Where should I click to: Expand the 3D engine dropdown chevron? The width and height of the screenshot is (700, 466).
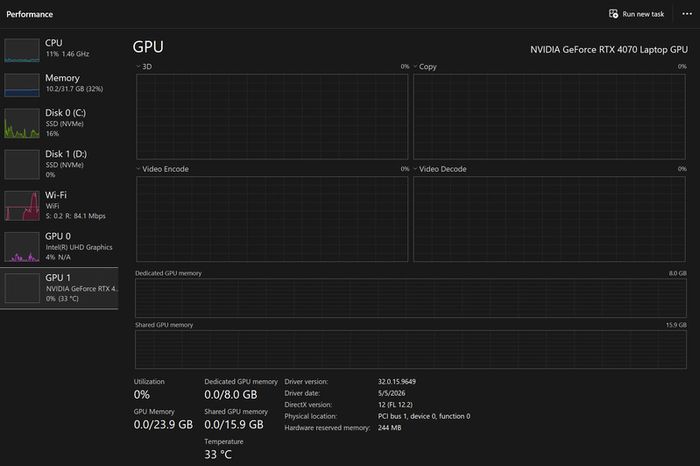click(138, 67)
